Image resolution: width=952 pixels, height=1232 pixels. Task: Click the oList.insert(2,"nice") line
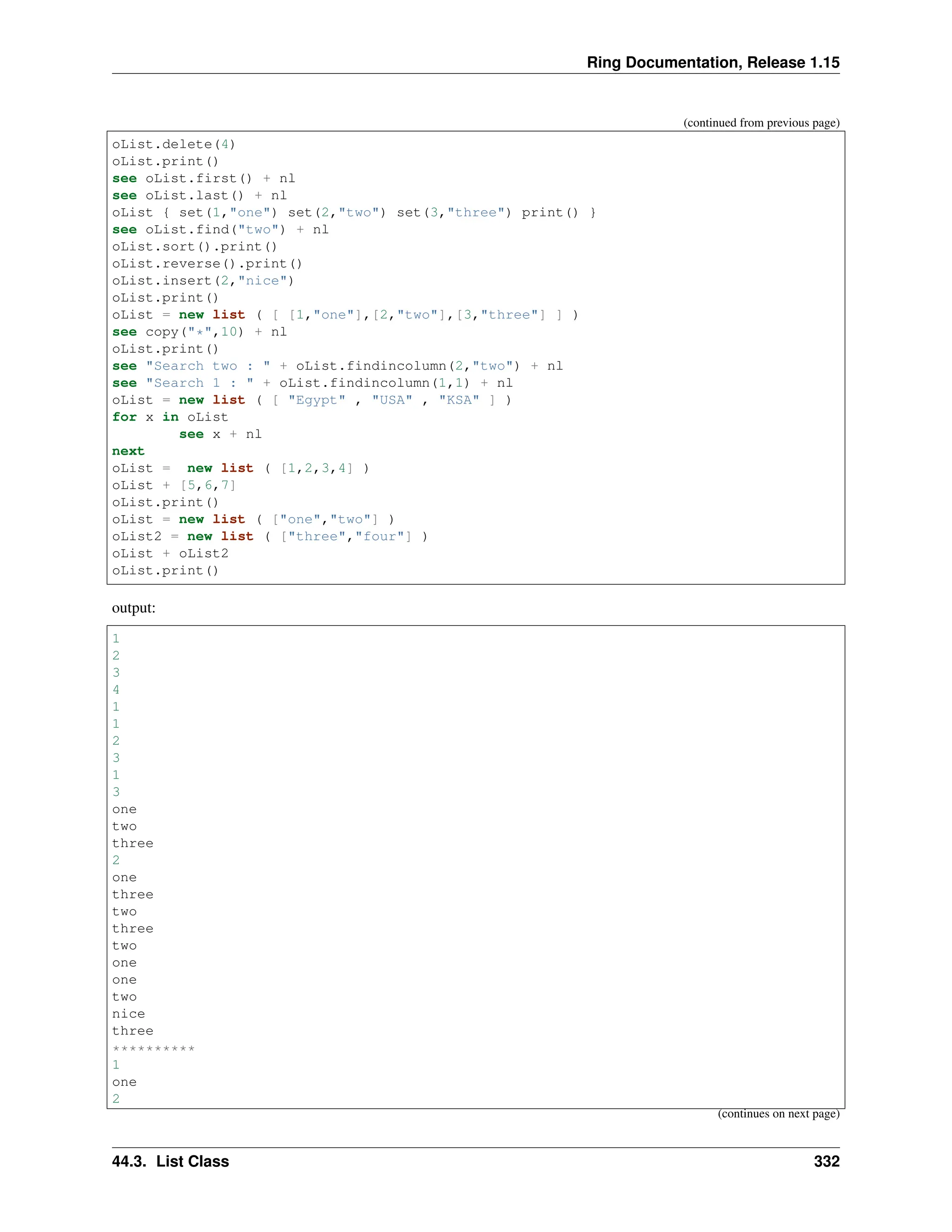pos(203,281)
